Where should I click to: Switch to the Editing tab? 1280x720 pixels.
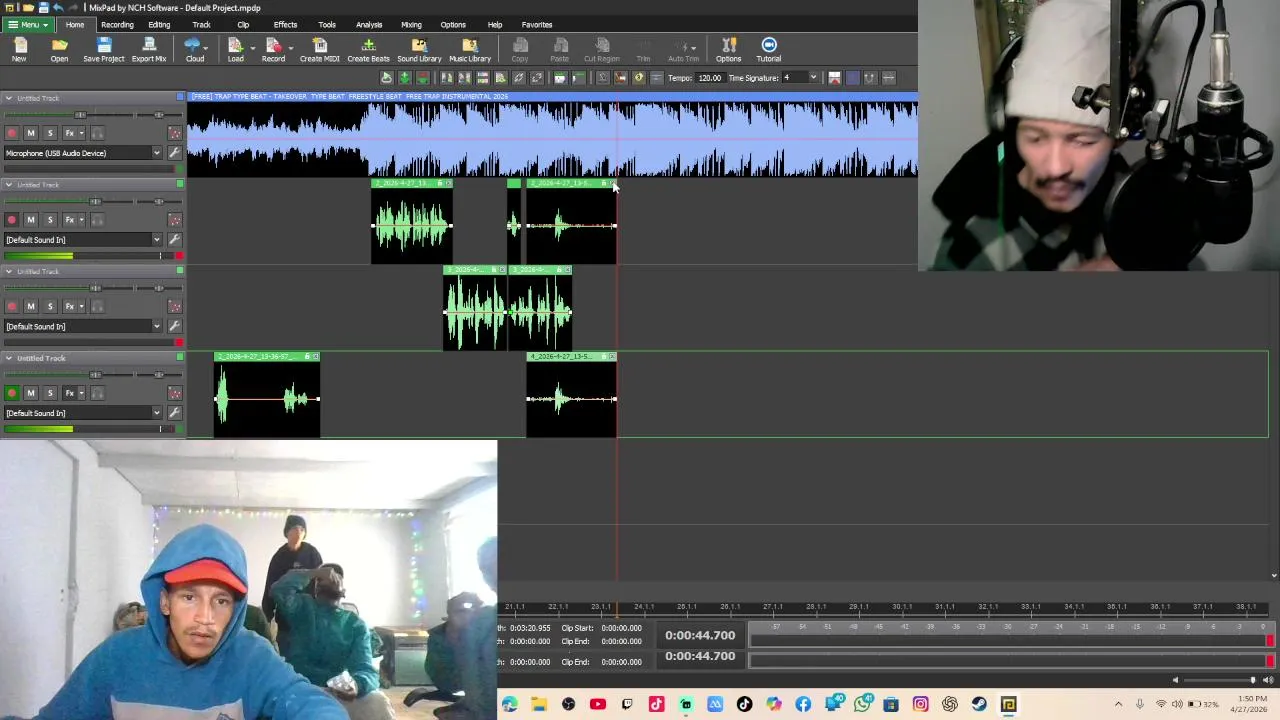pos(159,25)
